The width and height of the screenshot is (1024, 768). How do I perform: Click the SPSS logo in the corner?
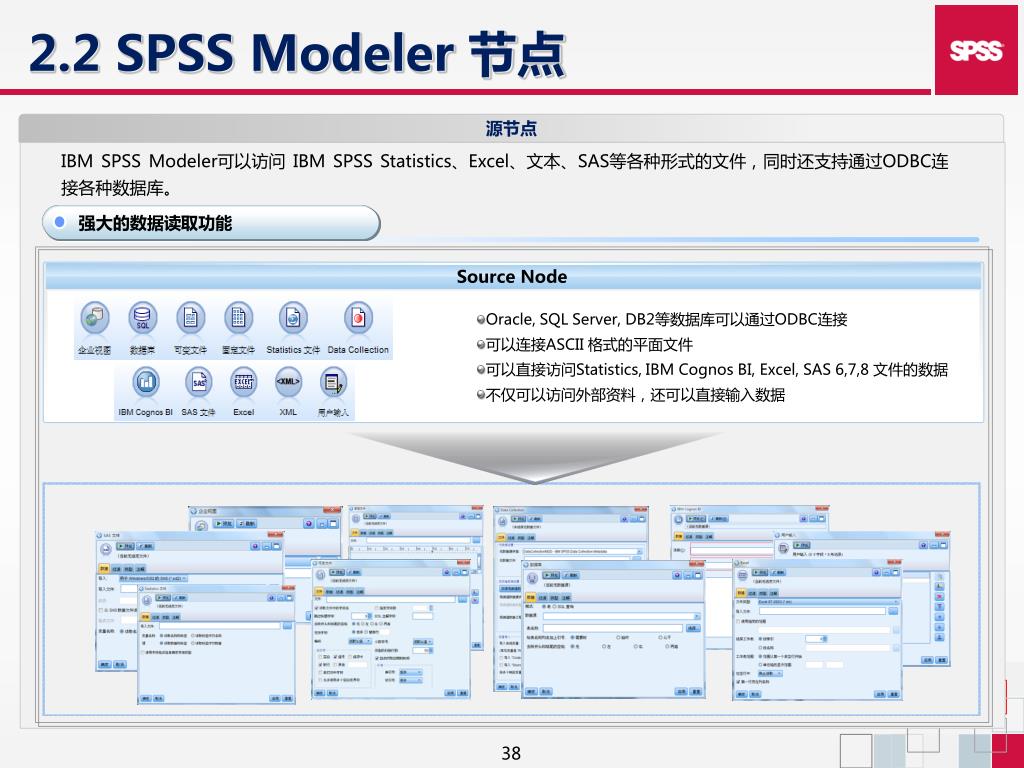click(976, 50)
